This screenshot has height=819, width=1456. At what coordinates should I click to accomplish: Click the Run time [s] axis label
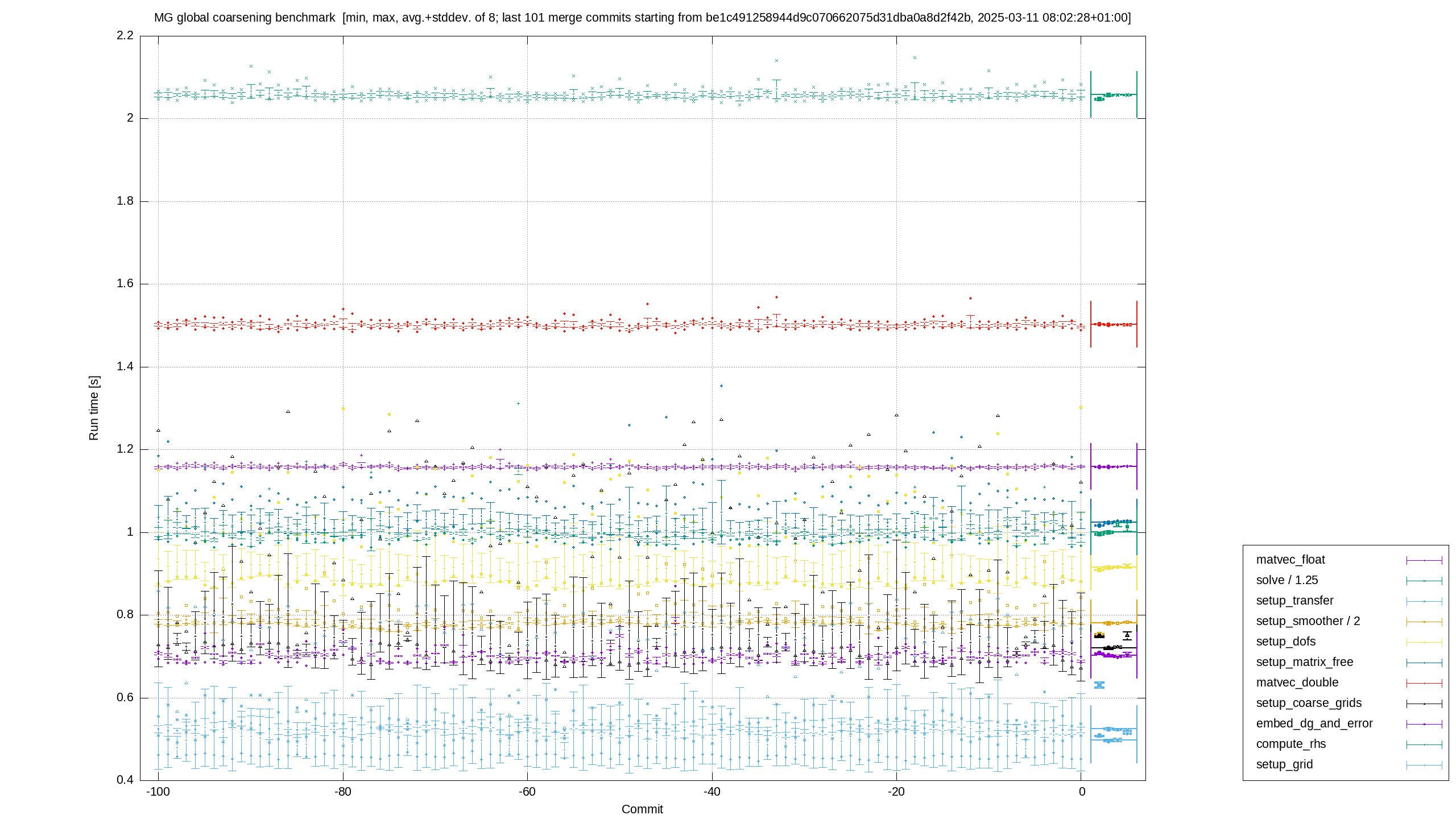[94, 408]
